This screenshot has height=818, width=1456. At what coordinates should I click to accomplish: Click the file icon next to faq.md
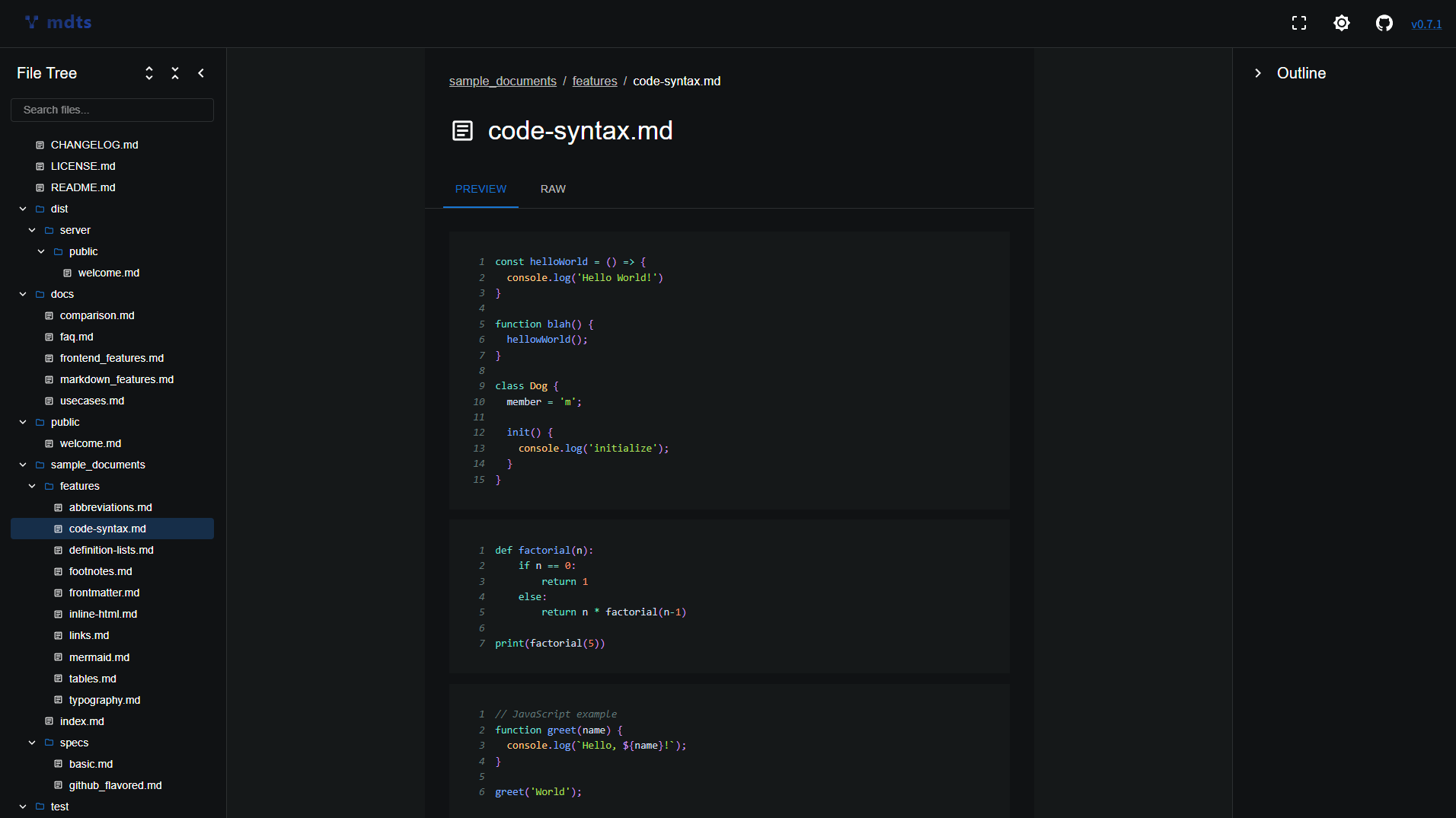pos(49,337)
